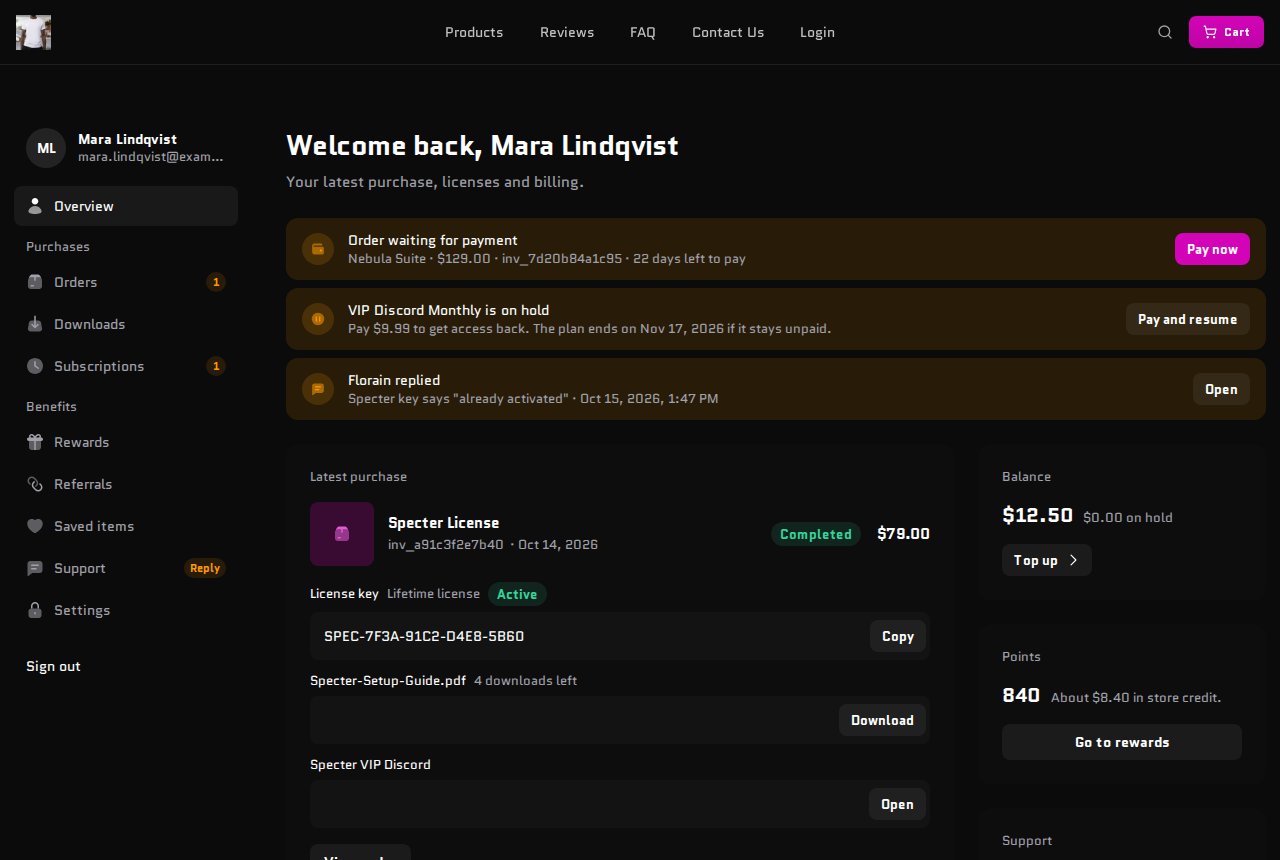Click the Downloads arrow icon in sidebar
The width and height of the screenshot is (1280, 860).
tap(35, 324)
